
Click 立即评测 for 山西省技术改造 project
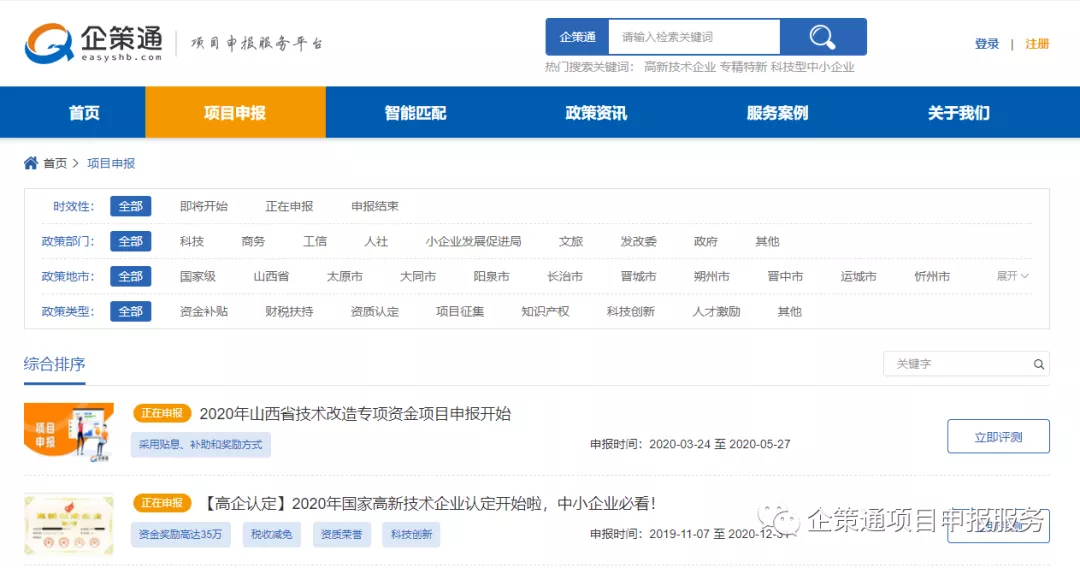(998, 436)
